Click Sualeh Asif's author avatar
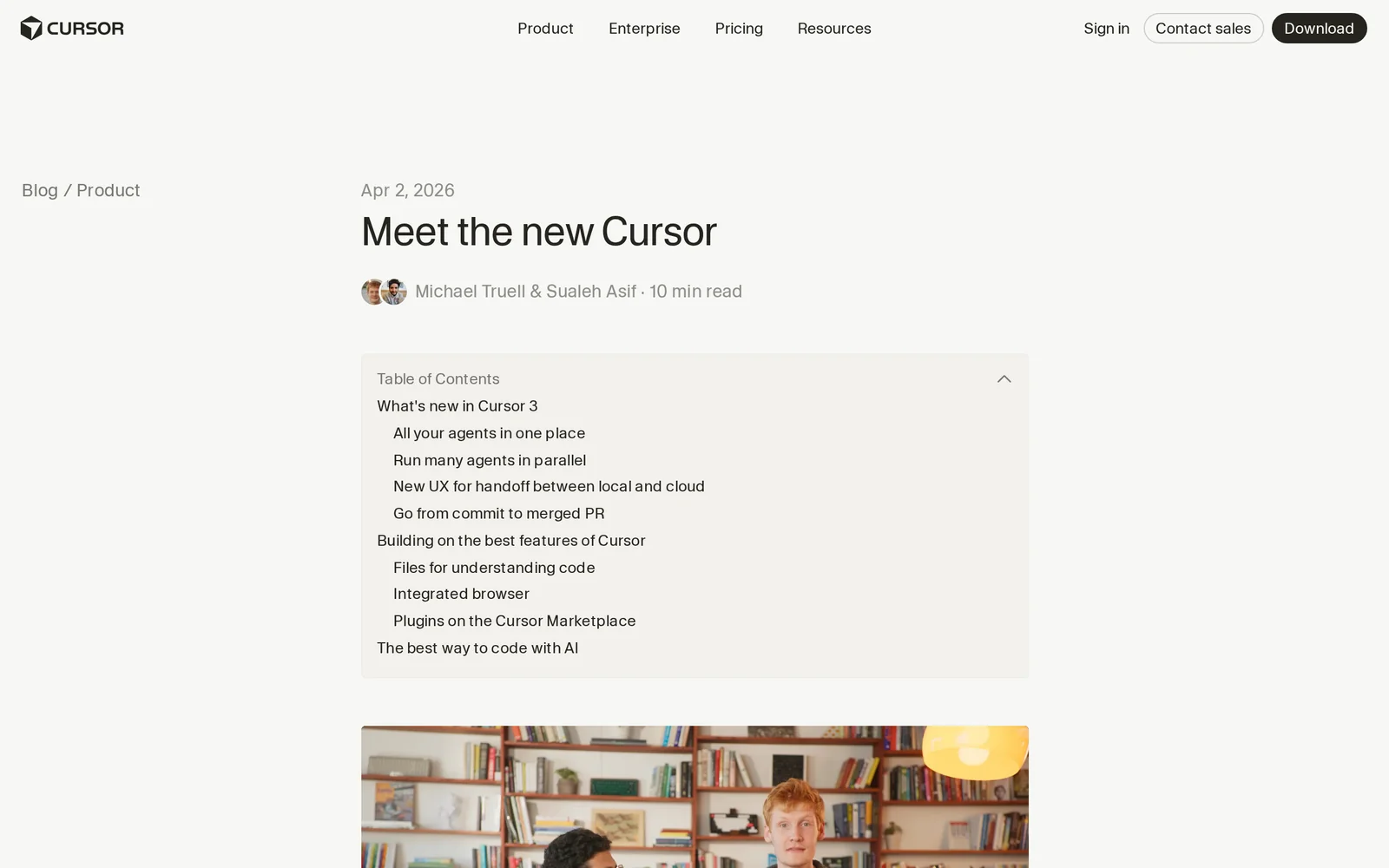Screen dimensions: 1389x868 pos(394,292)
